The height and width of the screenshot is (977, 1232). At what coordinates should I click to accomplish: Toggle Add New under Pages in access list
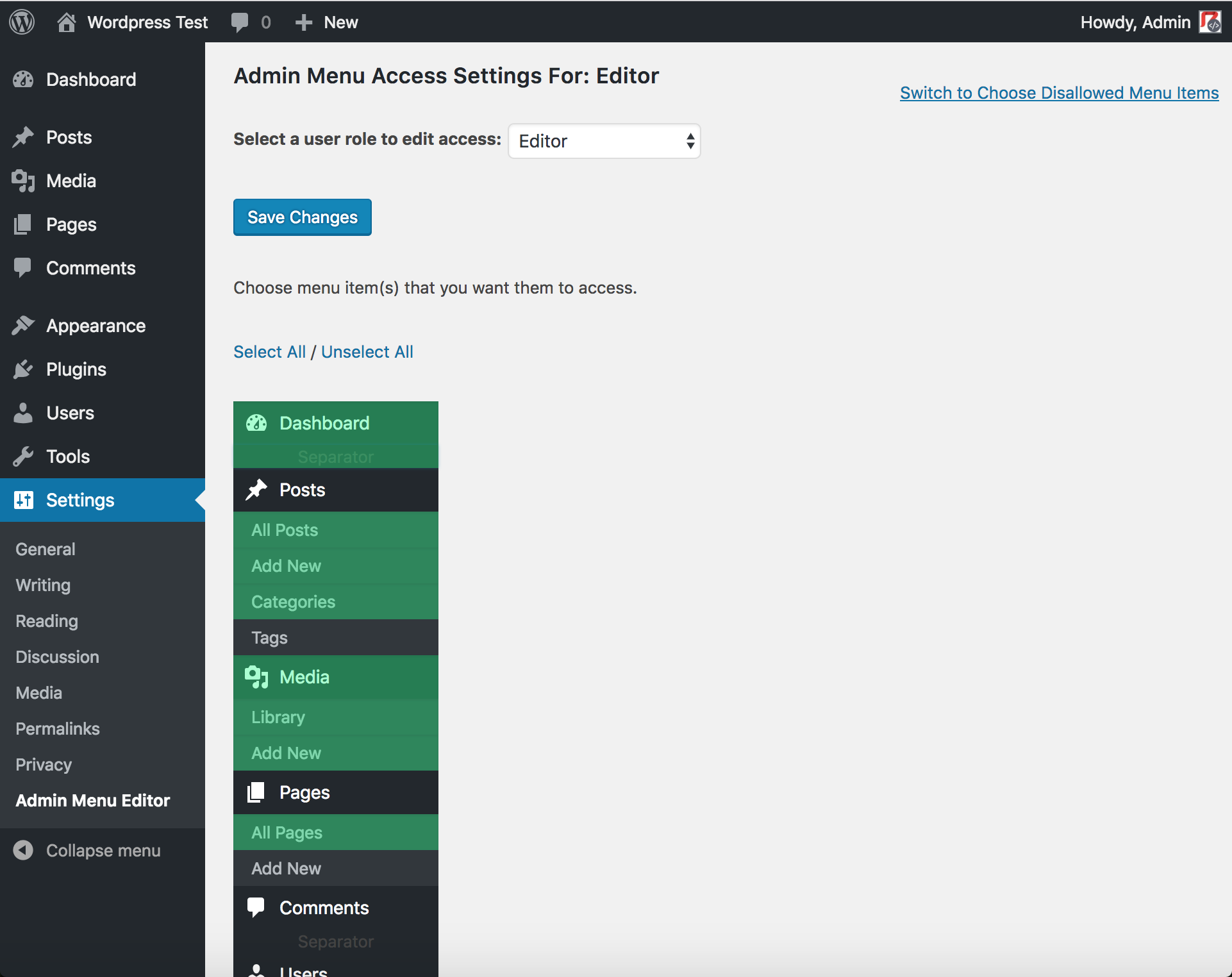[x=336, y=868]
